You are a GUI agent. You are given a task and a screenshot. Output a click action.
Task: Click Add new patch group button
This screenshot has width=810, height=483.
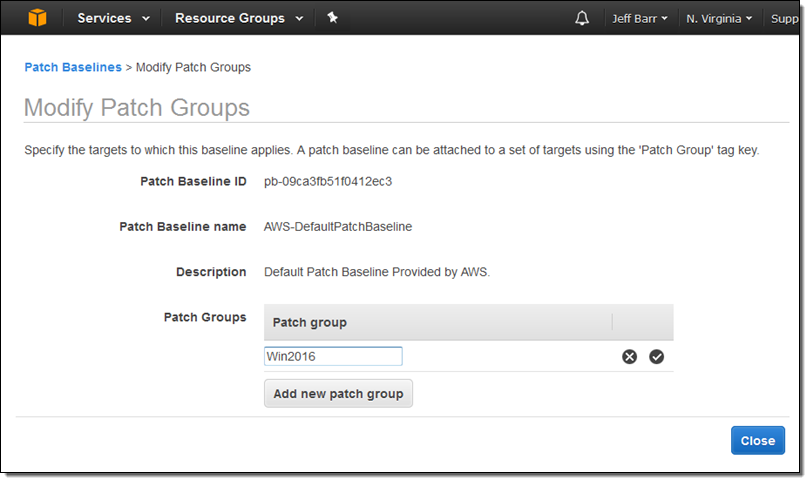pyautogui.click(x=338, y=394)
